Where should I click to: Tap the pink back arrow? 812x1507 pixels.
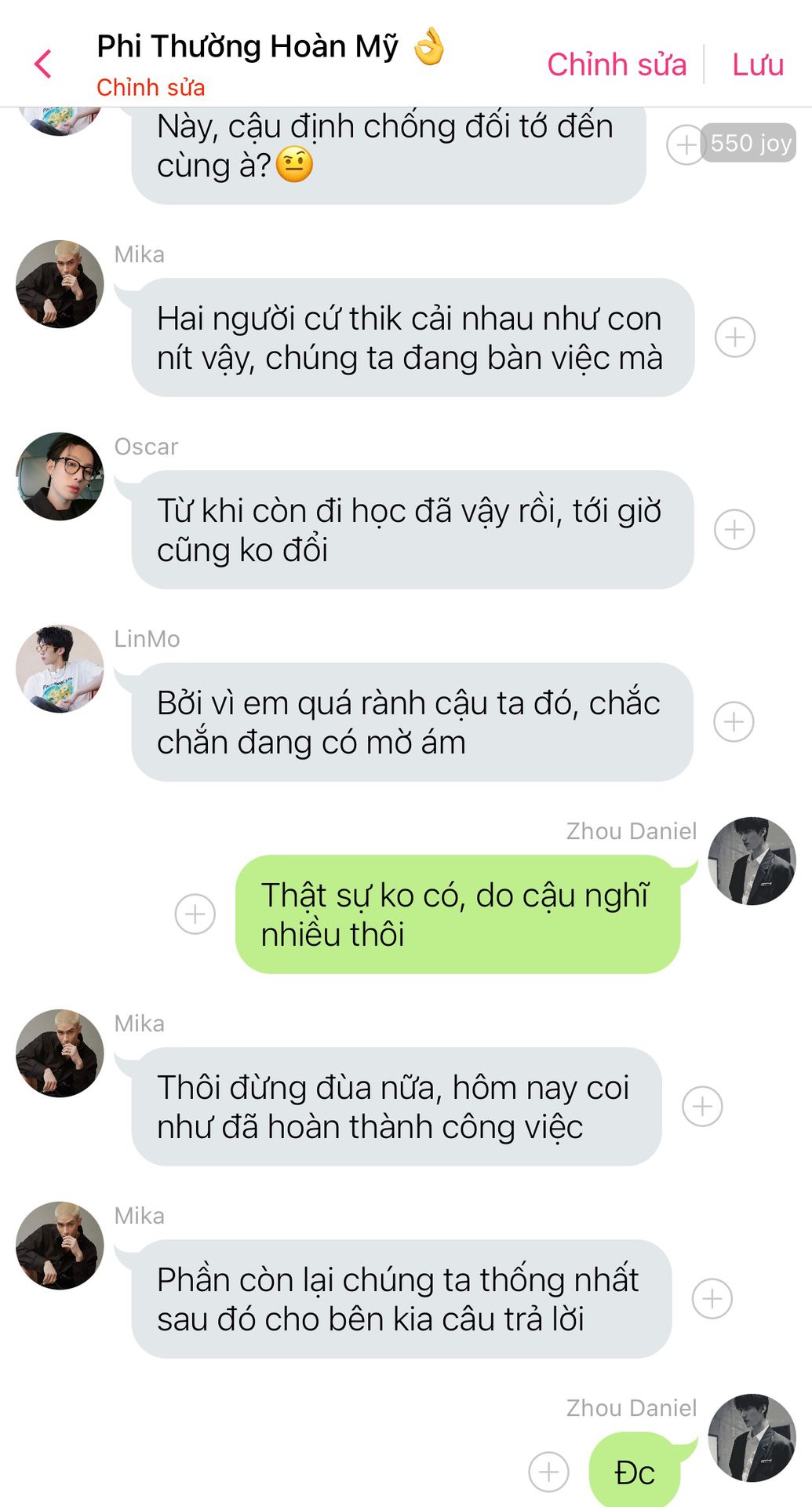coord(43,64)
